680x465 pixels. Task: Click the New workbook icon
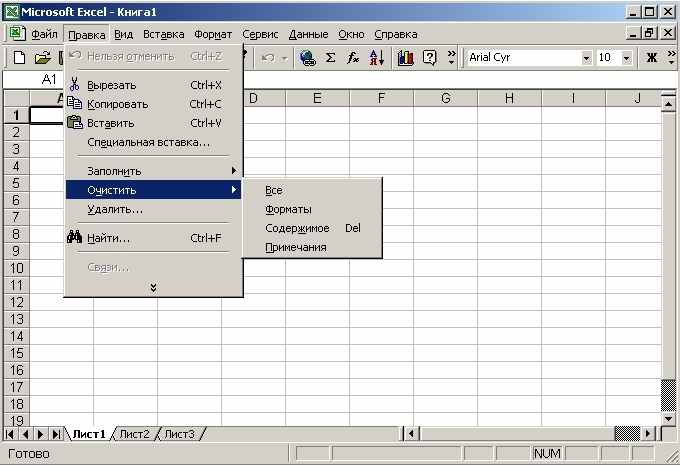coord(19,57)
